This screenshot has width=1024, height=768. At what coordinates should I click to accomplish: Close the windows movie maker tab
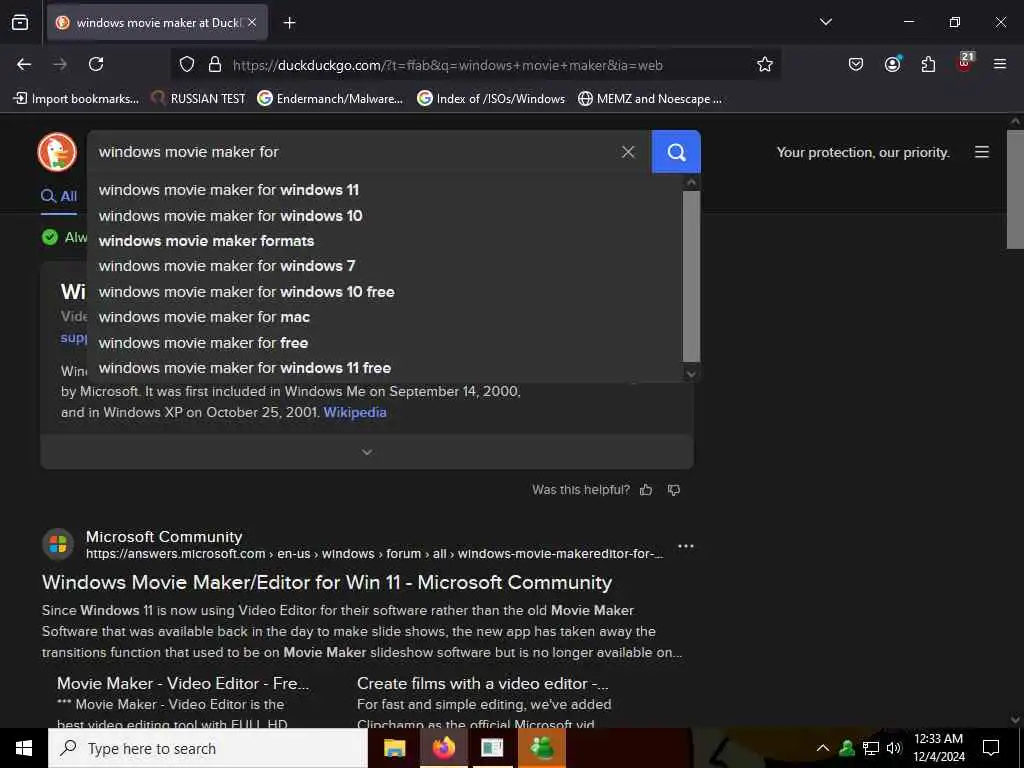(x=252, y=22)
